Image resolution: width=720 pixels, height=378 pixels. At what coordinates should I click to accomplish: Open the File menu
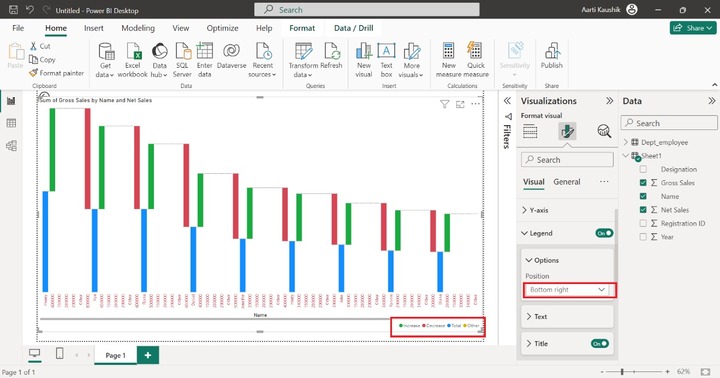(18, 28)
